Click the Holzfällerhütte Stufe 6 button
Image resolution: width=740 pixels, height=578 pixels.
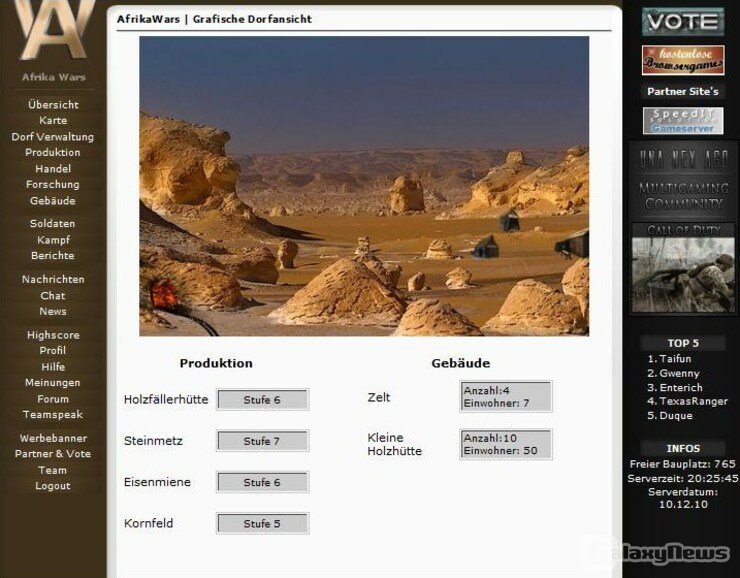pyautogui.click(x=262, y=400)
